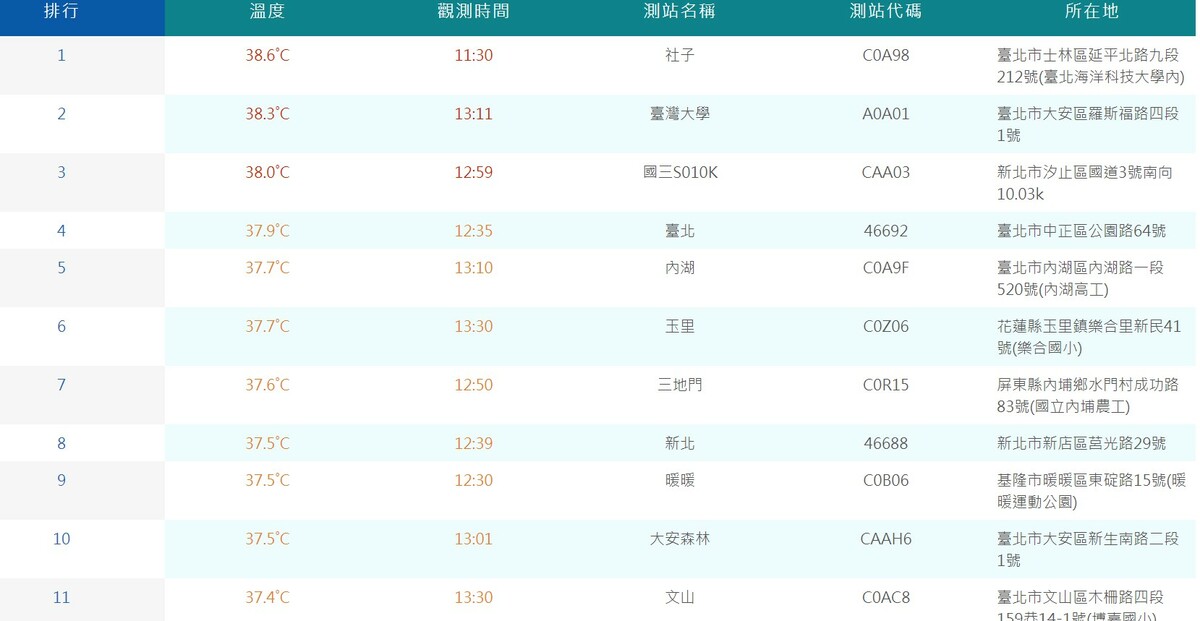Click observation time 13:01

473,539
